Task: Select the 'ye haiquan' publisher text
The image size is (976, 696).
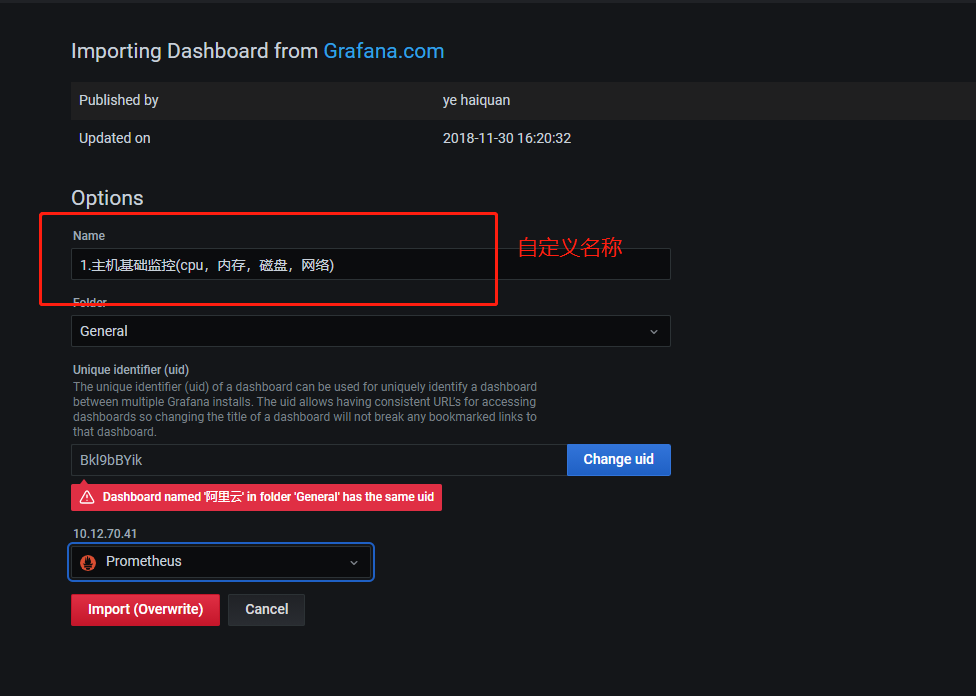Action: [476, 100]
